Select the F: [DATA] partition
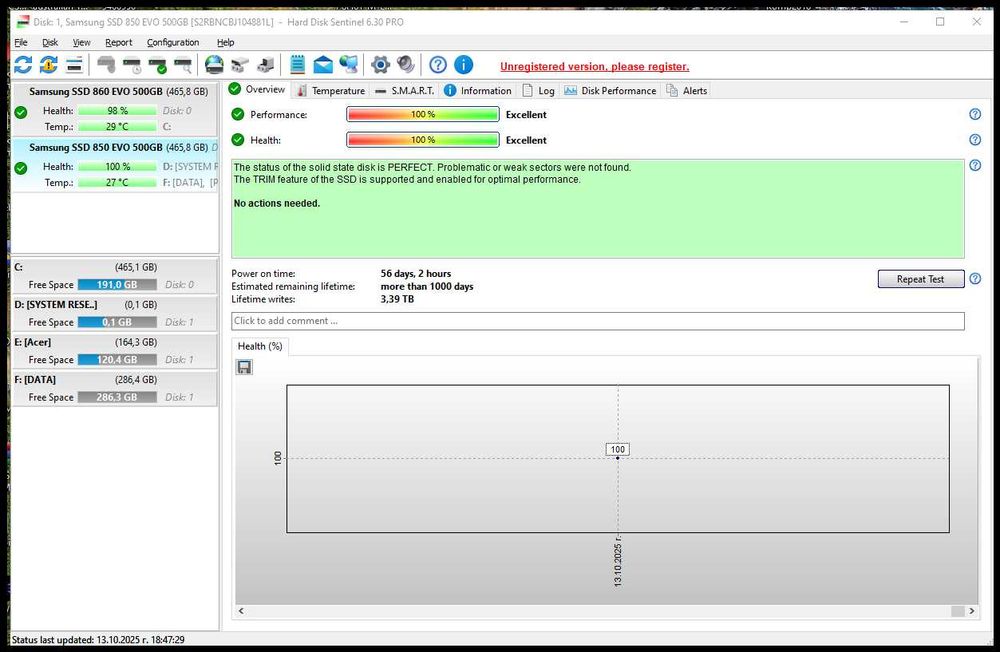The height and width of the screenshot is (652, 1000). [115, 388]
